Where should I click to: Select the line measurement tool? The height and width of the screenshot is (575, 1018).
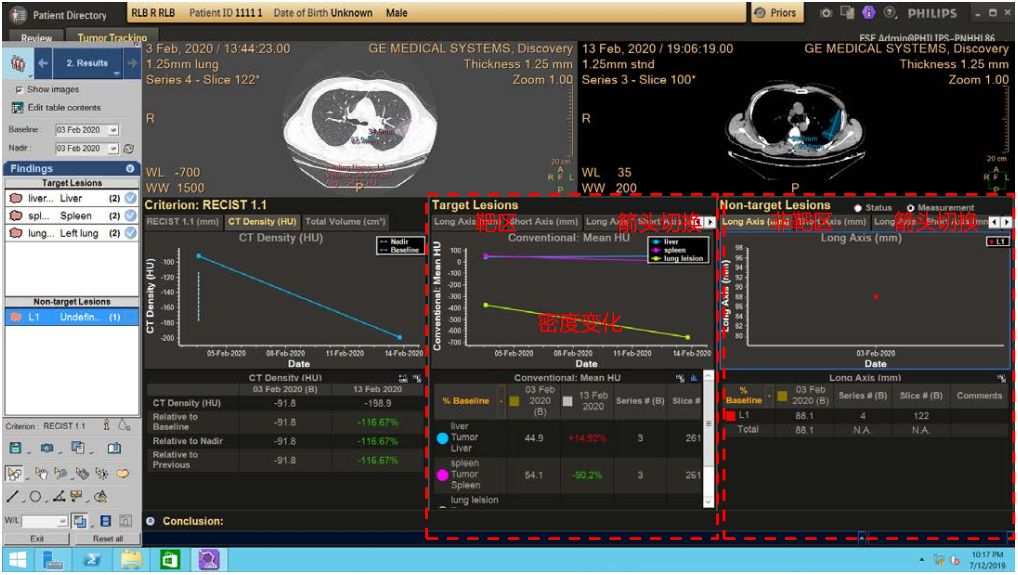13,496
